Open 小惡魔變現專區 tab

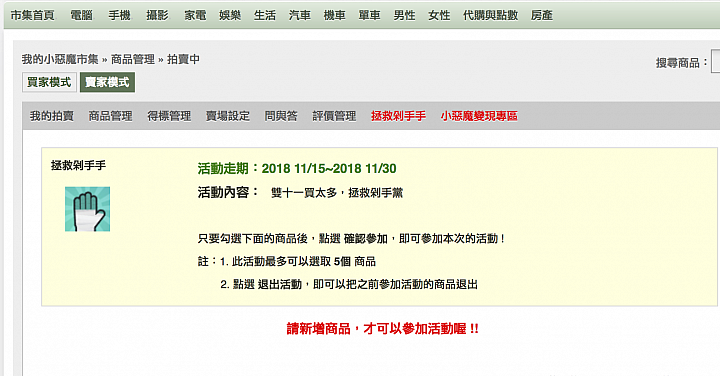pos(479,116)
